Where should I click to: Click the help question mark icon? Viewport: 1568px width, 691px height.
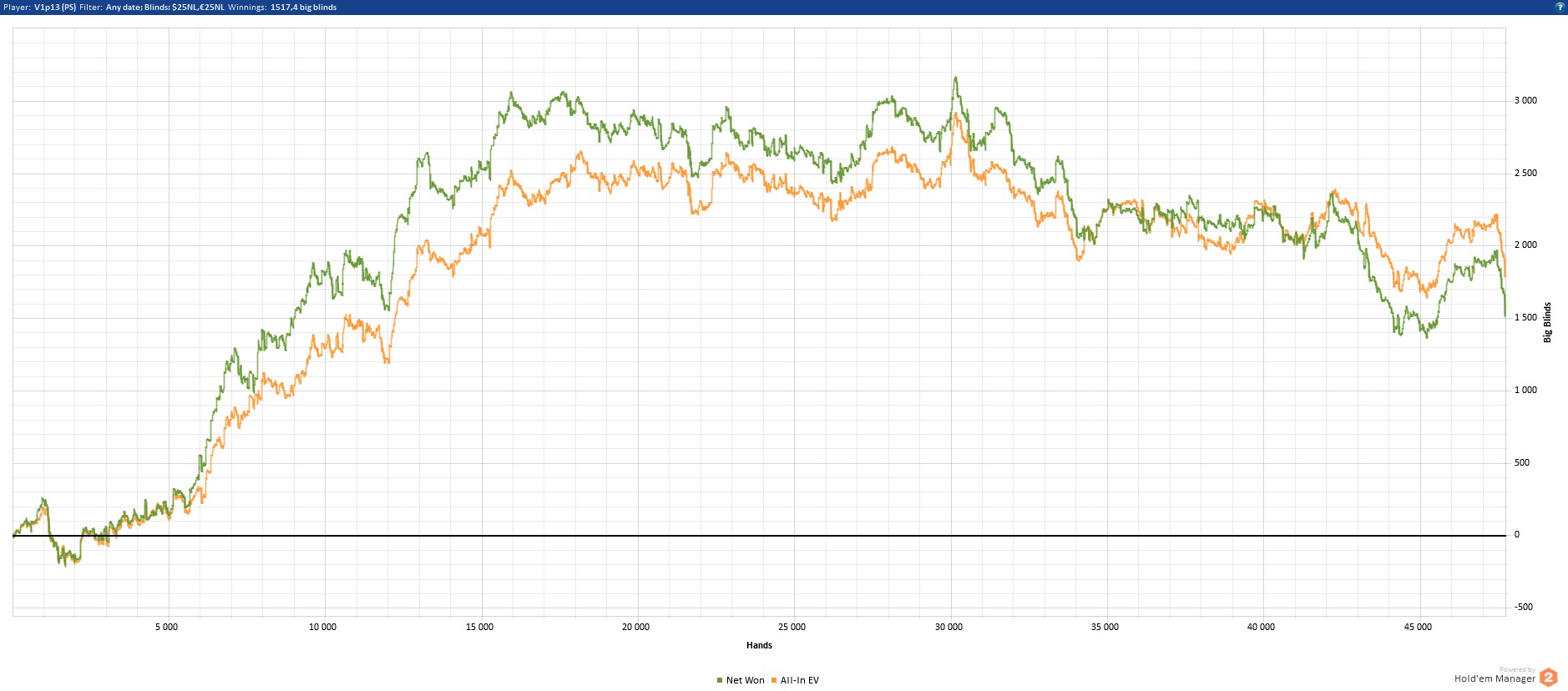1559,7
